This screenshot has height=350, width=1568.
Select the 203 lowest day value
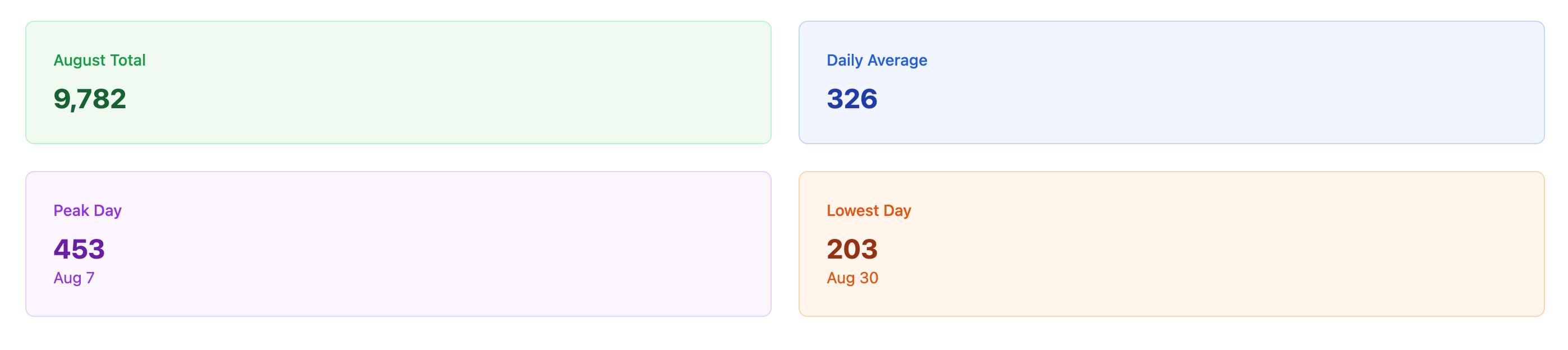[x=852, y=250]
